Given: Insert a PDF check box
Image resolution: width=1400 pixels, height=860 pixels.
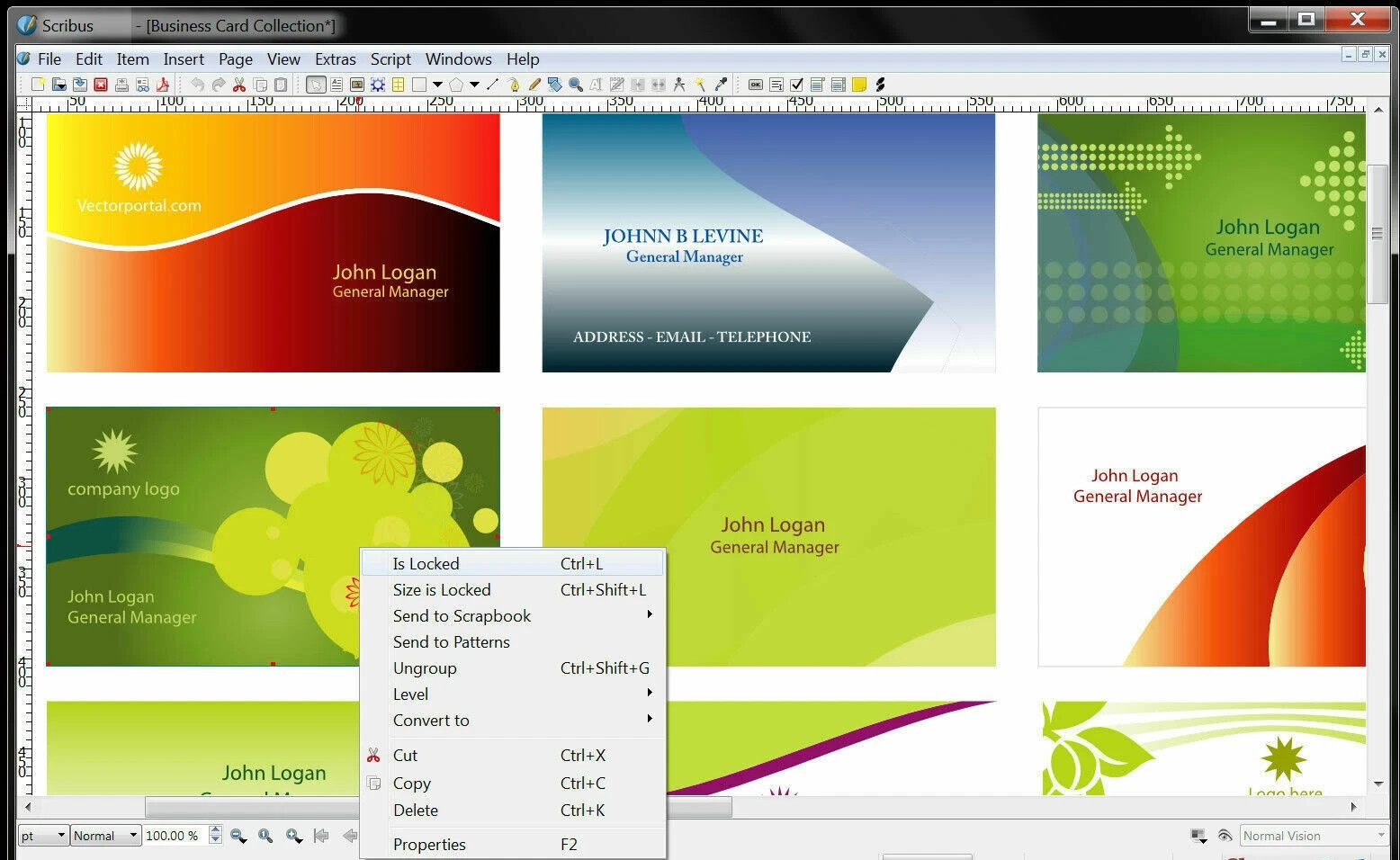Looking at the screenshot, I should (797, 85).
